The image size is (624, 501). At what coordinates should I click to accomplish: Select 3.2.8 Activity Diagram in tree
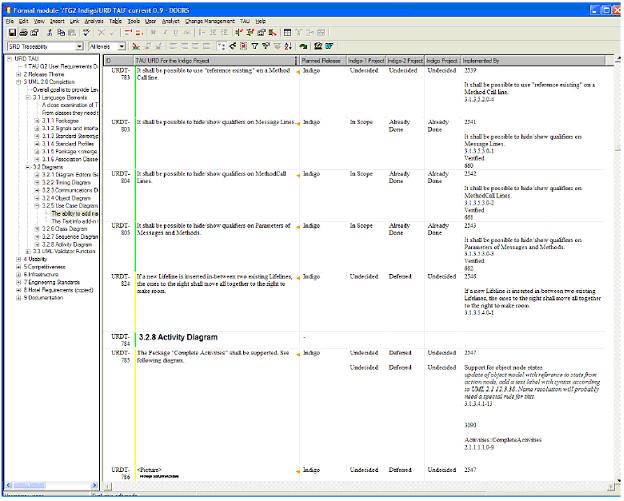pos(67,244)
